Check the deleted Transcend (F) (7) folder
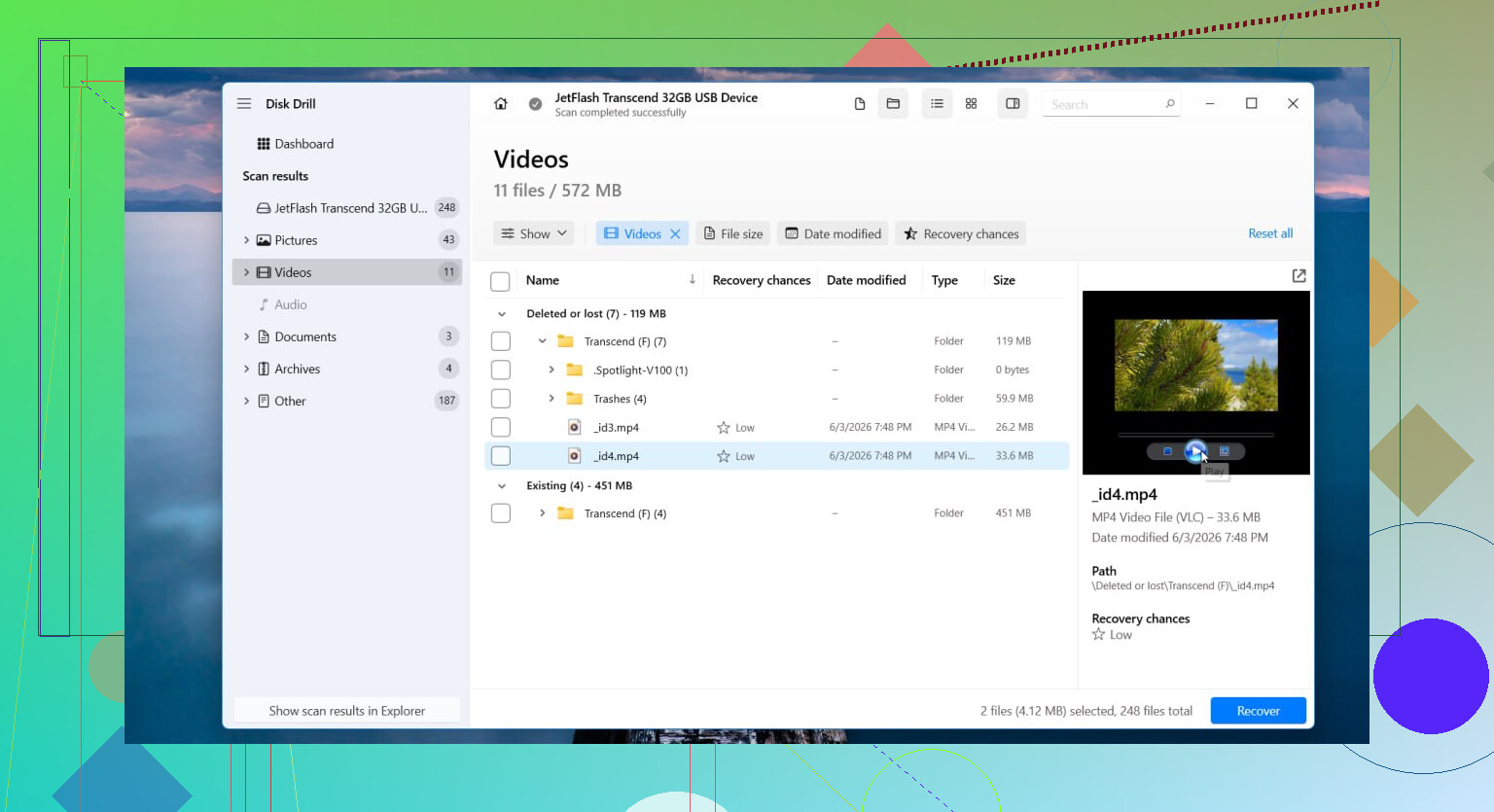The image size is (1494, 812). [x=500, y=341]
